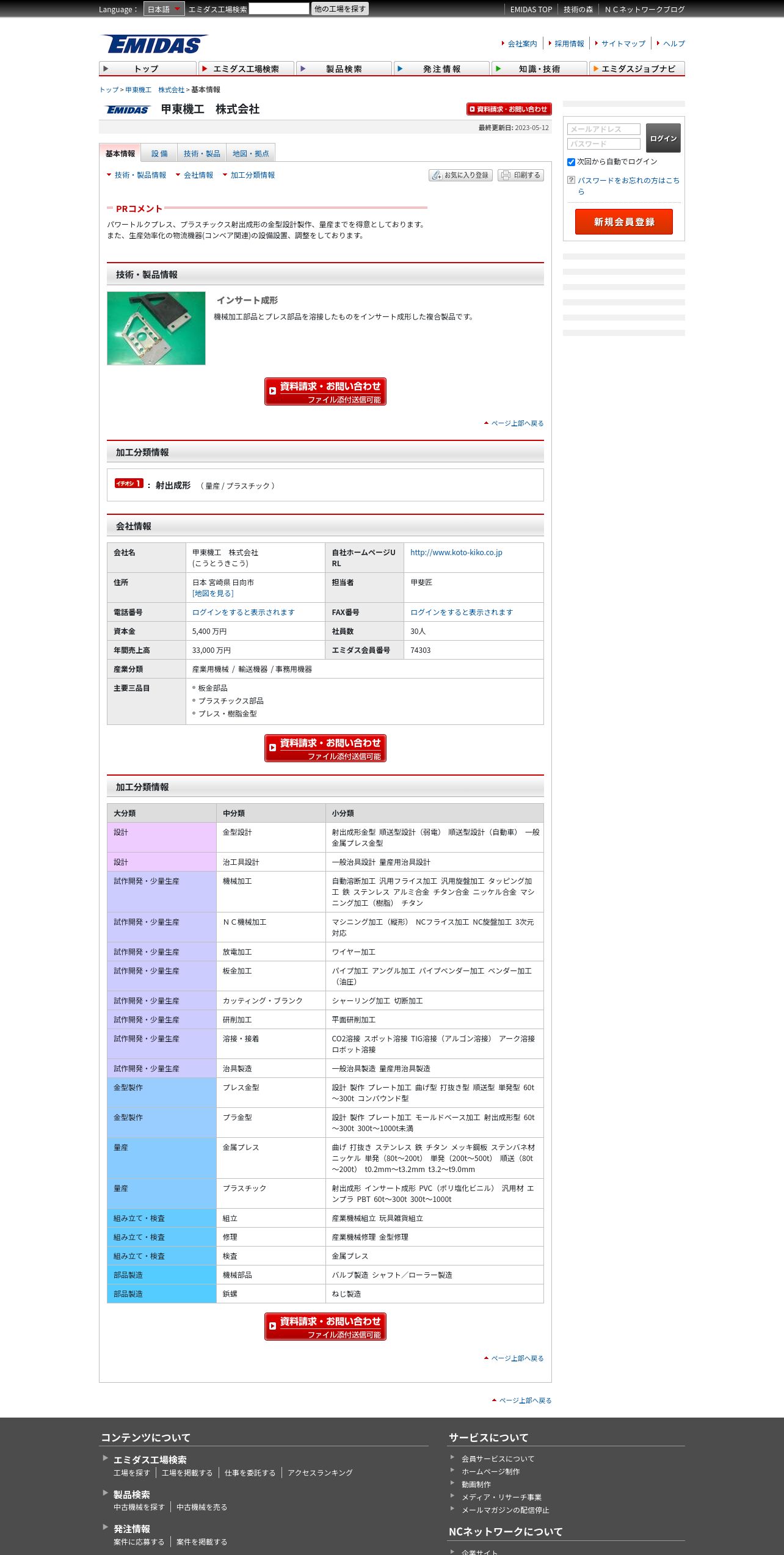Viewport: 784px width, 1555px height.
Task: Open the footer アクセスランキング link
Action: click(x=320, y=1473)
